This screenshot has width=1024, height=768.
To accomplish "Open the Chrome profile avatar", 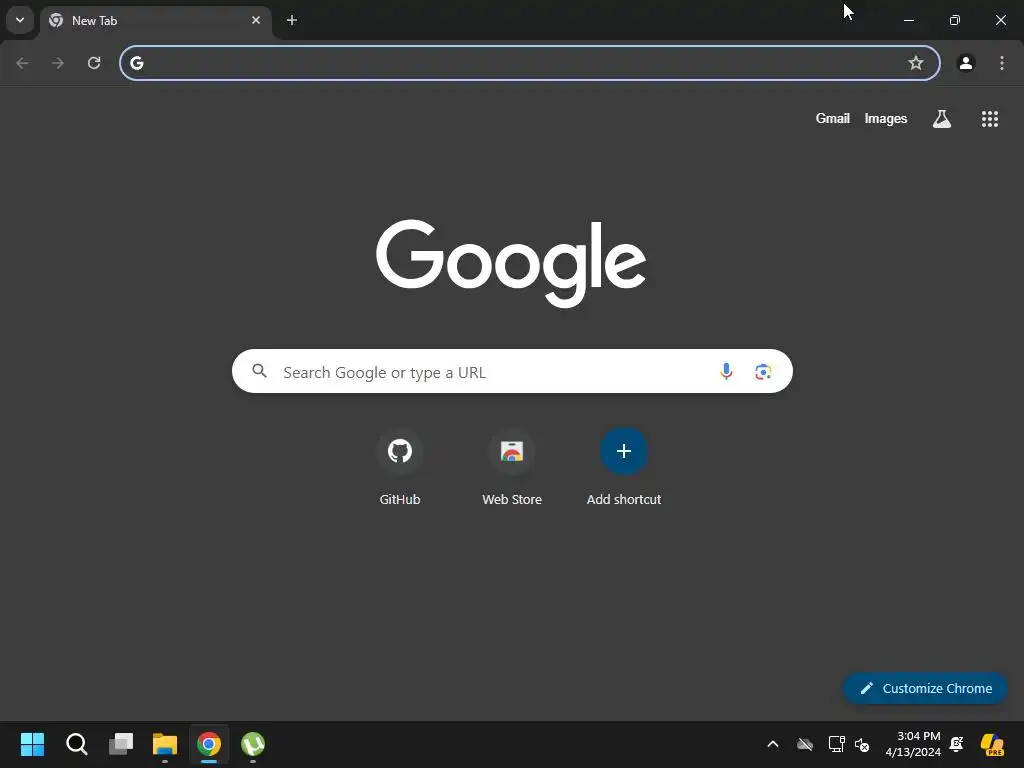I will [x=966, y=63].
